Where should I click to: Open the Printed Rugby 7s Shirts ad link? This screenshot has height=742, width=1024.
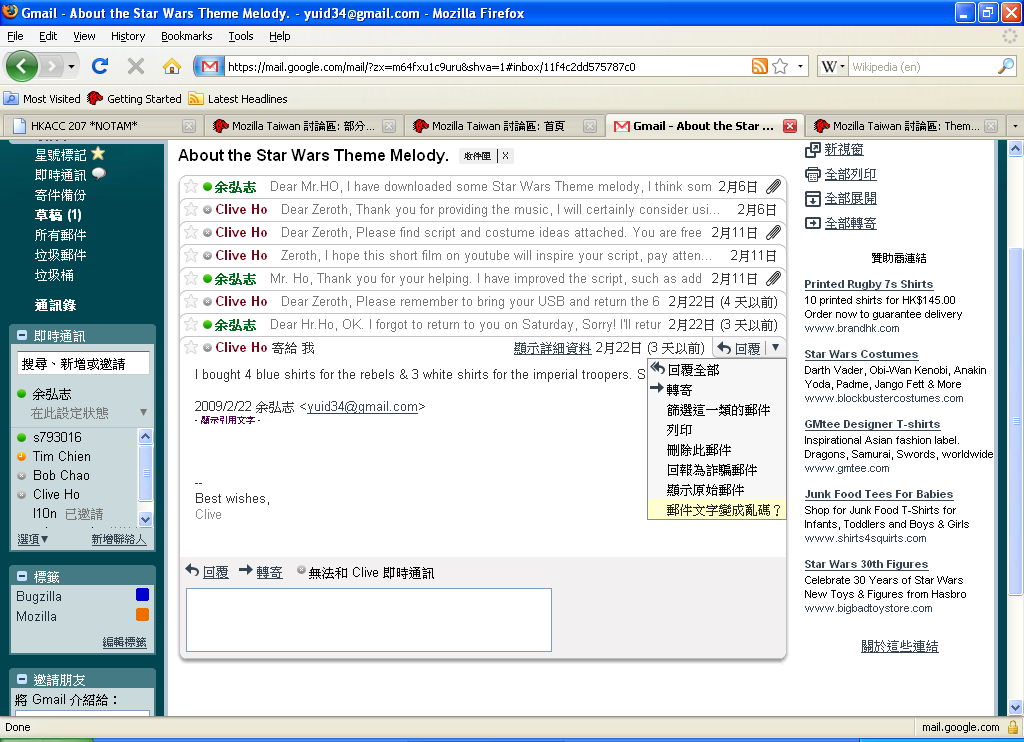[868, 284]
